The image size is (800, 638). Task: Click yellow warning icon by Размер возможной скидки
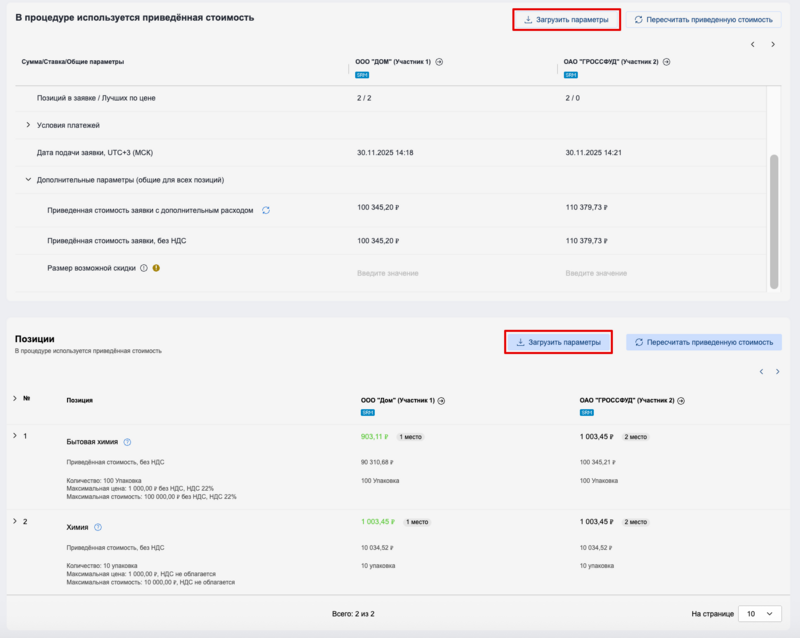156,268
